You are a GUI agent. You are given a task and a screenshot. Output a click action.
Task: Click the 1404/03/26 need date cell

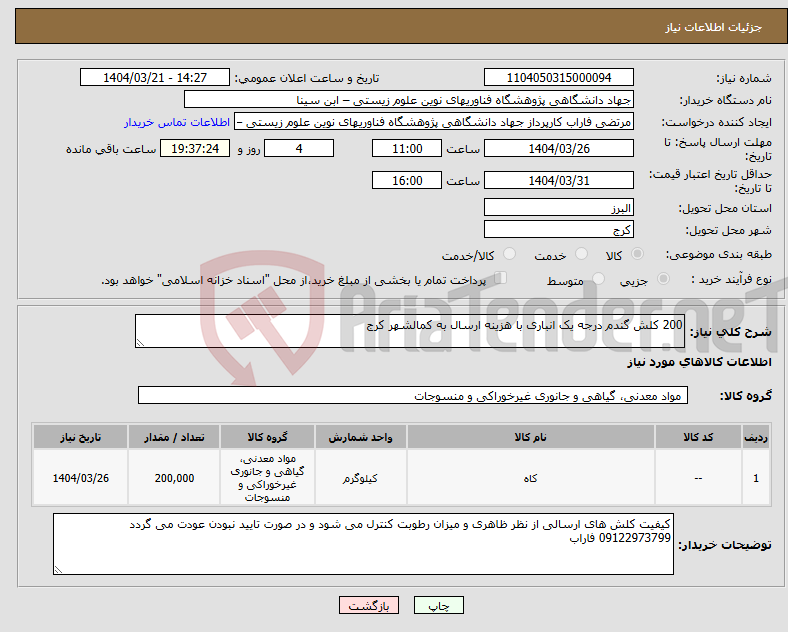tap(80, 478)
